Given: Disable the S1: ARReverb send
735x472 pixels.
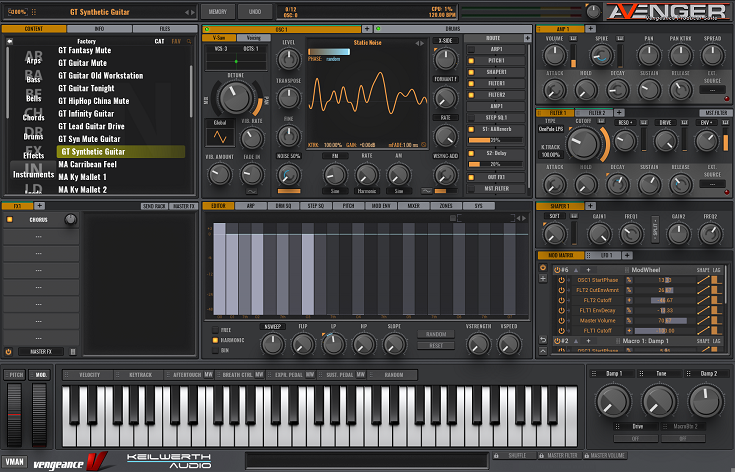Looking at the screenshot, I should click(x=471, y=129).
